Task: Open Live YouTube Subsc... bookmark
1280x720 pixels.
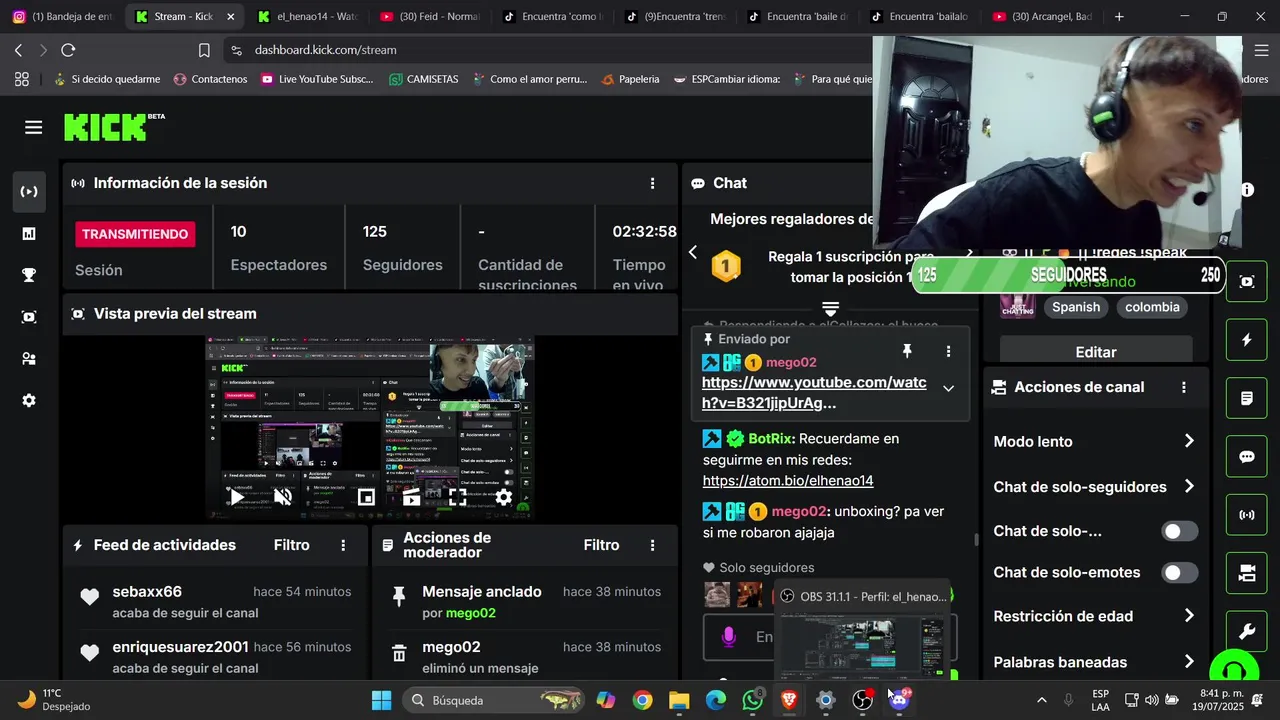Action: coord(316,79)
